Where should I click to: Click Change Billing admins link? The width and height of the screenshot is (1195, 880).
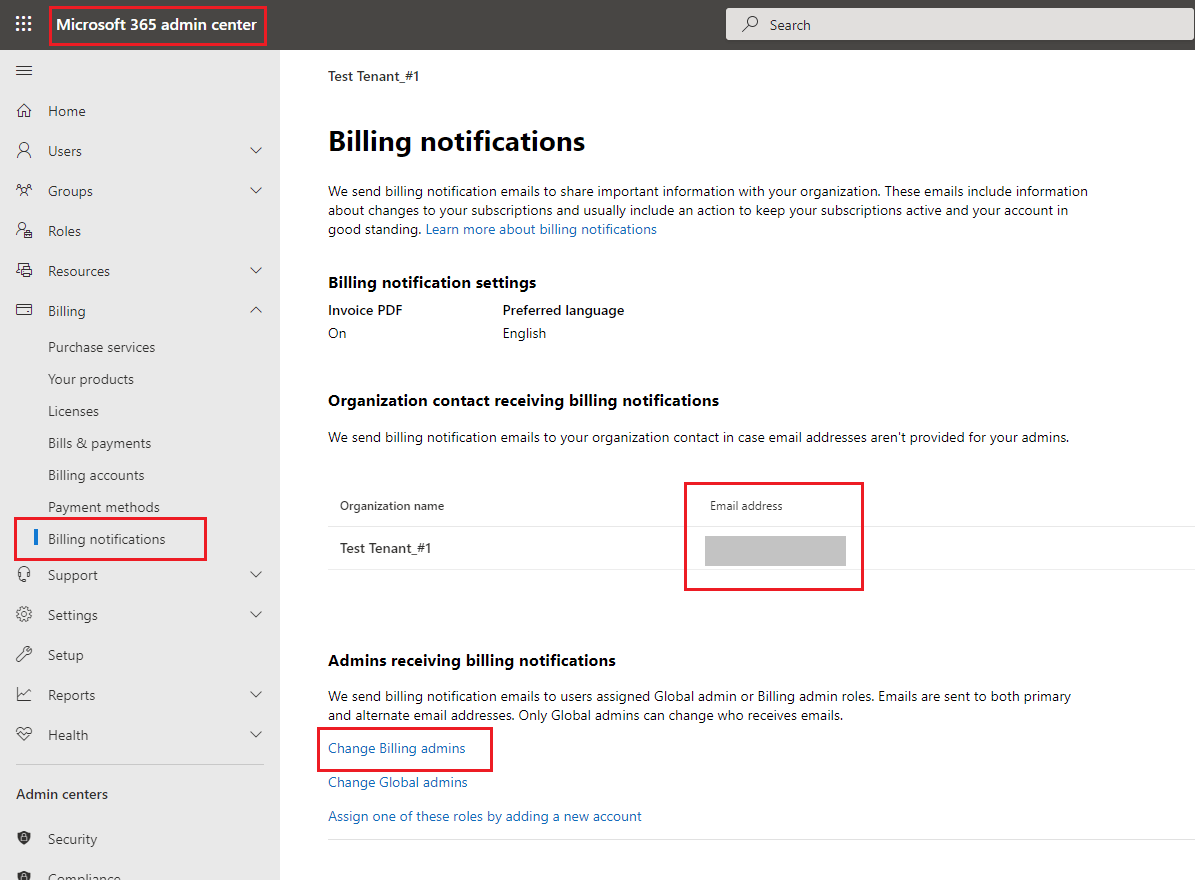pyautogui.click(x=396, y=748)
